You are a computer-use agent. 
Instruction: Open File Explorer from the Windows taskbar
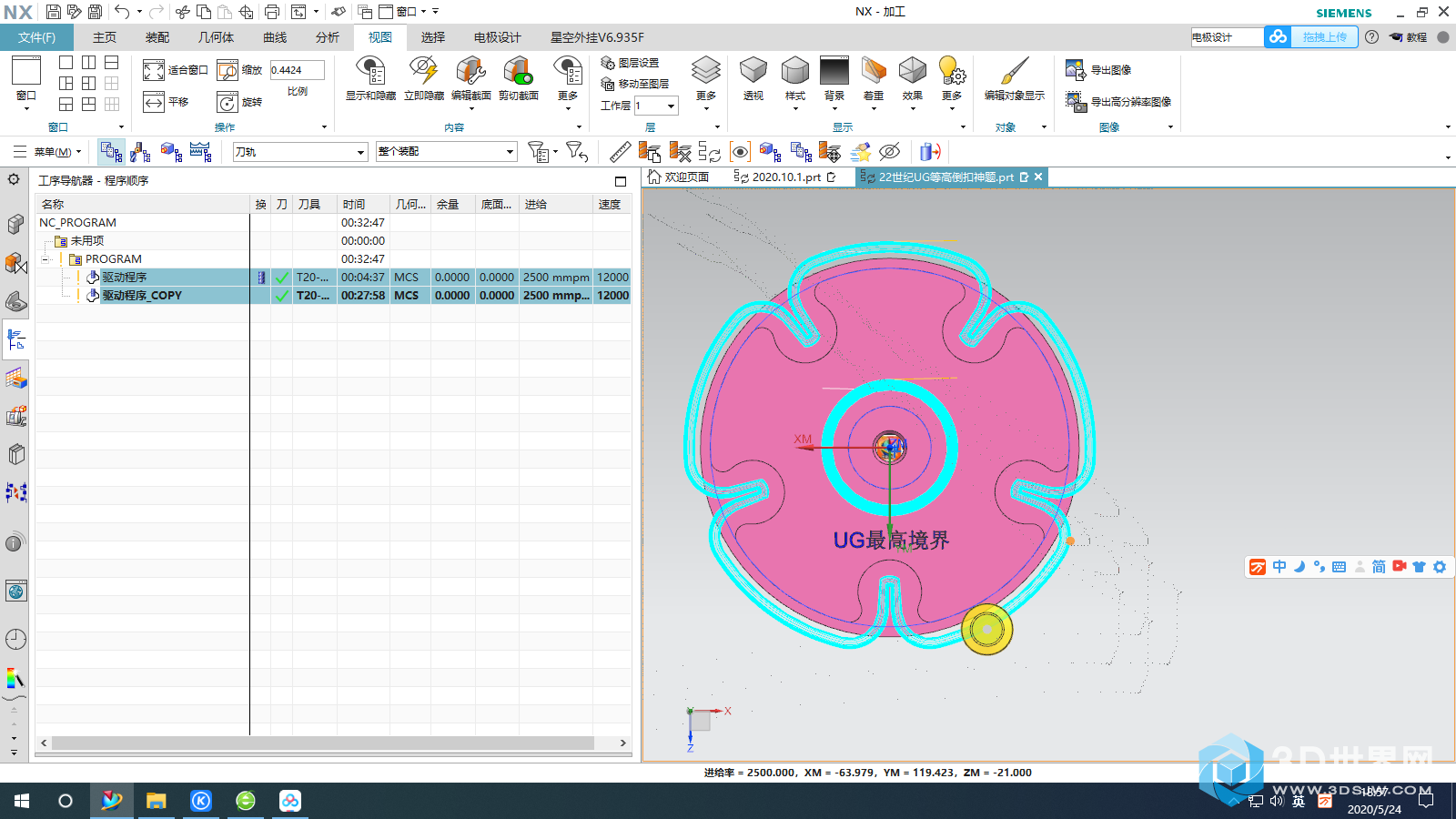[x=157, y=801]
